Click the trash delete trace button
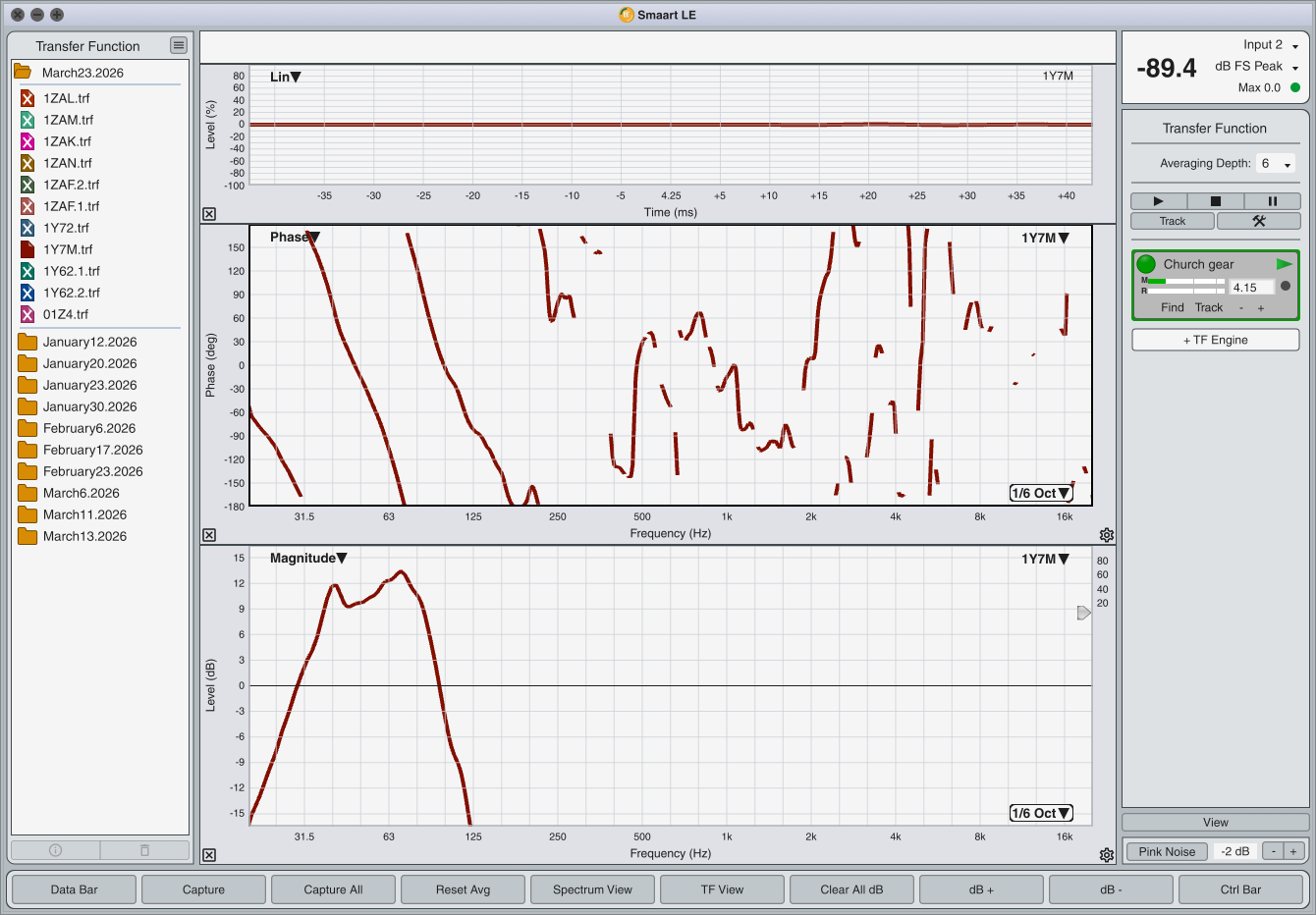This screenshot has height=915, width=1316. coord(144,850)
